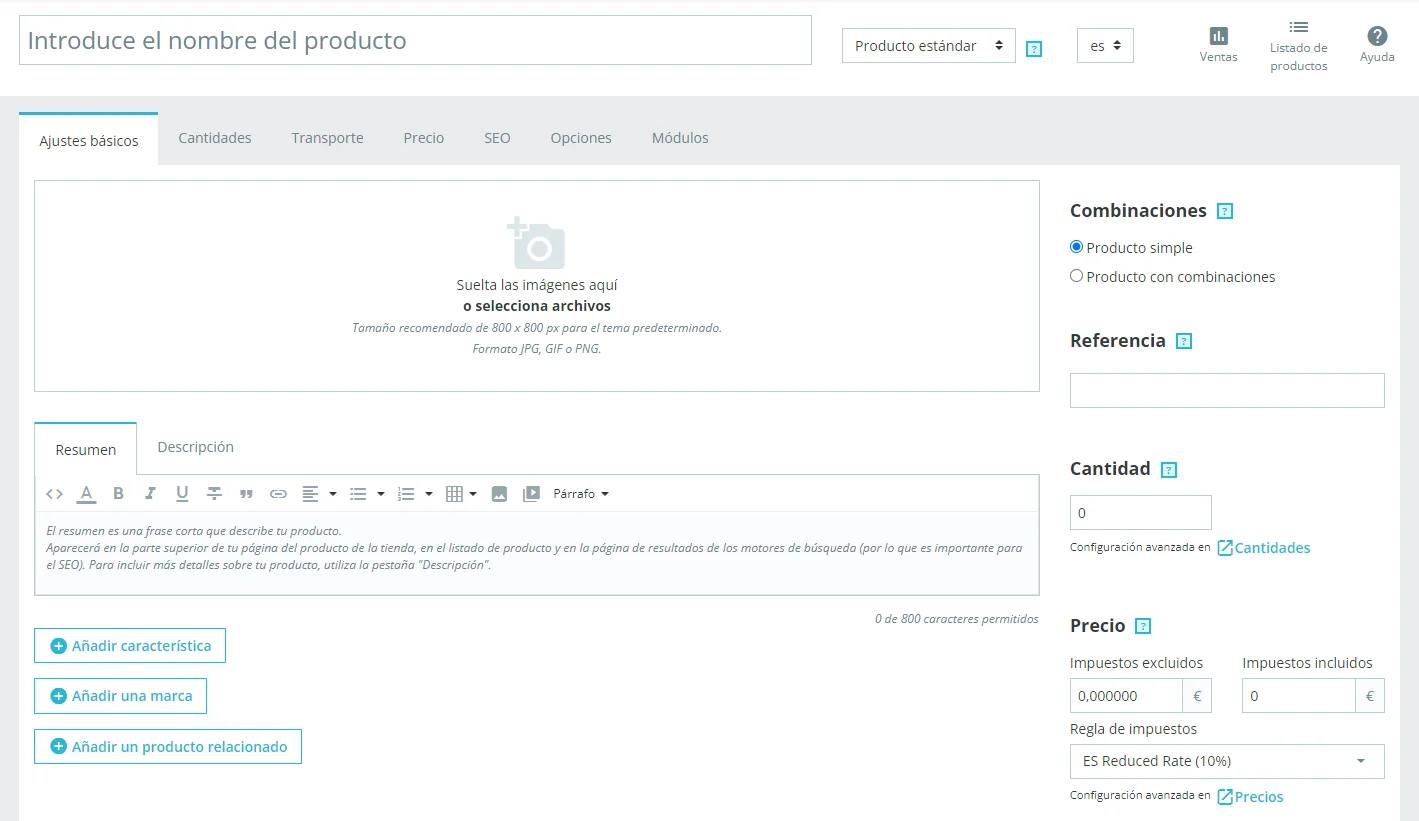Focus the Impuestos incluidos price field

click(x=1298, y=696)
